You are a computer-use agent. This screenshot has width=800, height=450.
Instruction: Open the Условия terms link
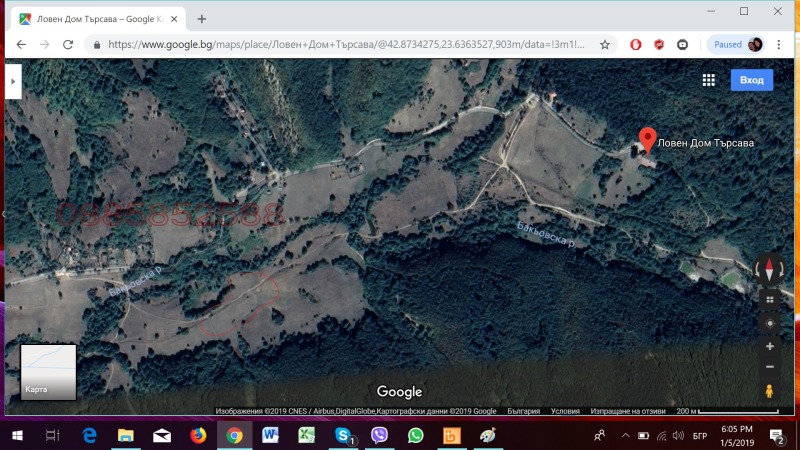pyautogui.click(x=565, y=410)
